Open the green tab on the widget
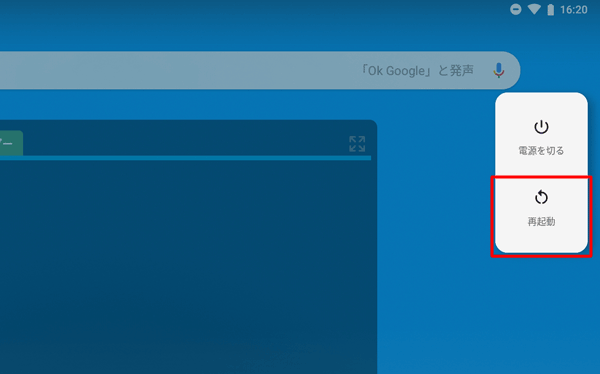 11,143
